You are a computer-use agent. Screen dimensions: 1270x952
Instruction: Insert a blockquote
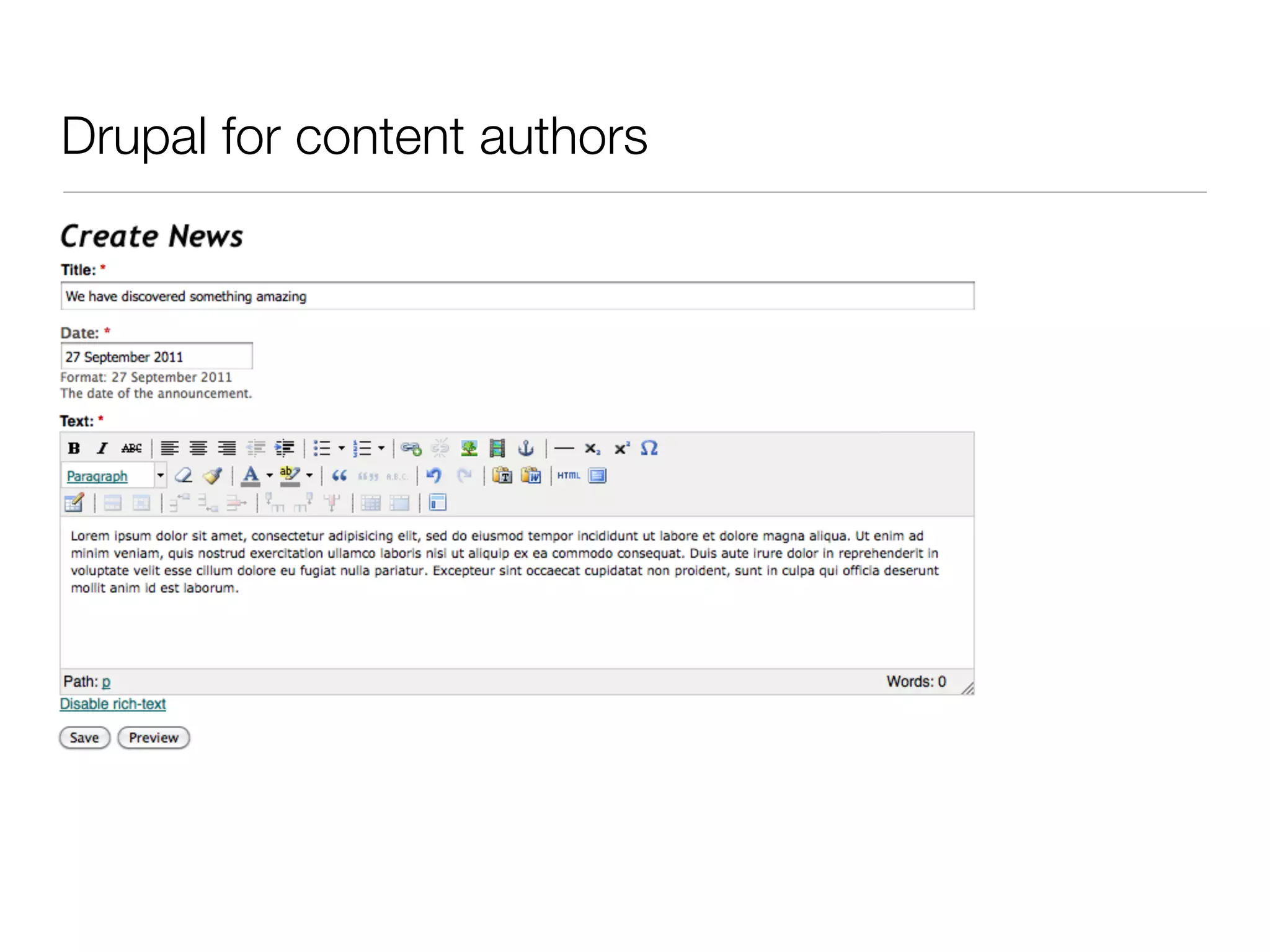339,476
